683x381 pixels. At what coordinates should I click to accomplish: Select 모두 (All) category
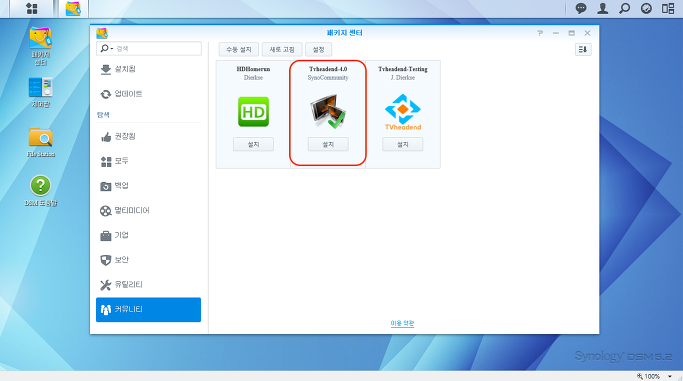(149, 161)
